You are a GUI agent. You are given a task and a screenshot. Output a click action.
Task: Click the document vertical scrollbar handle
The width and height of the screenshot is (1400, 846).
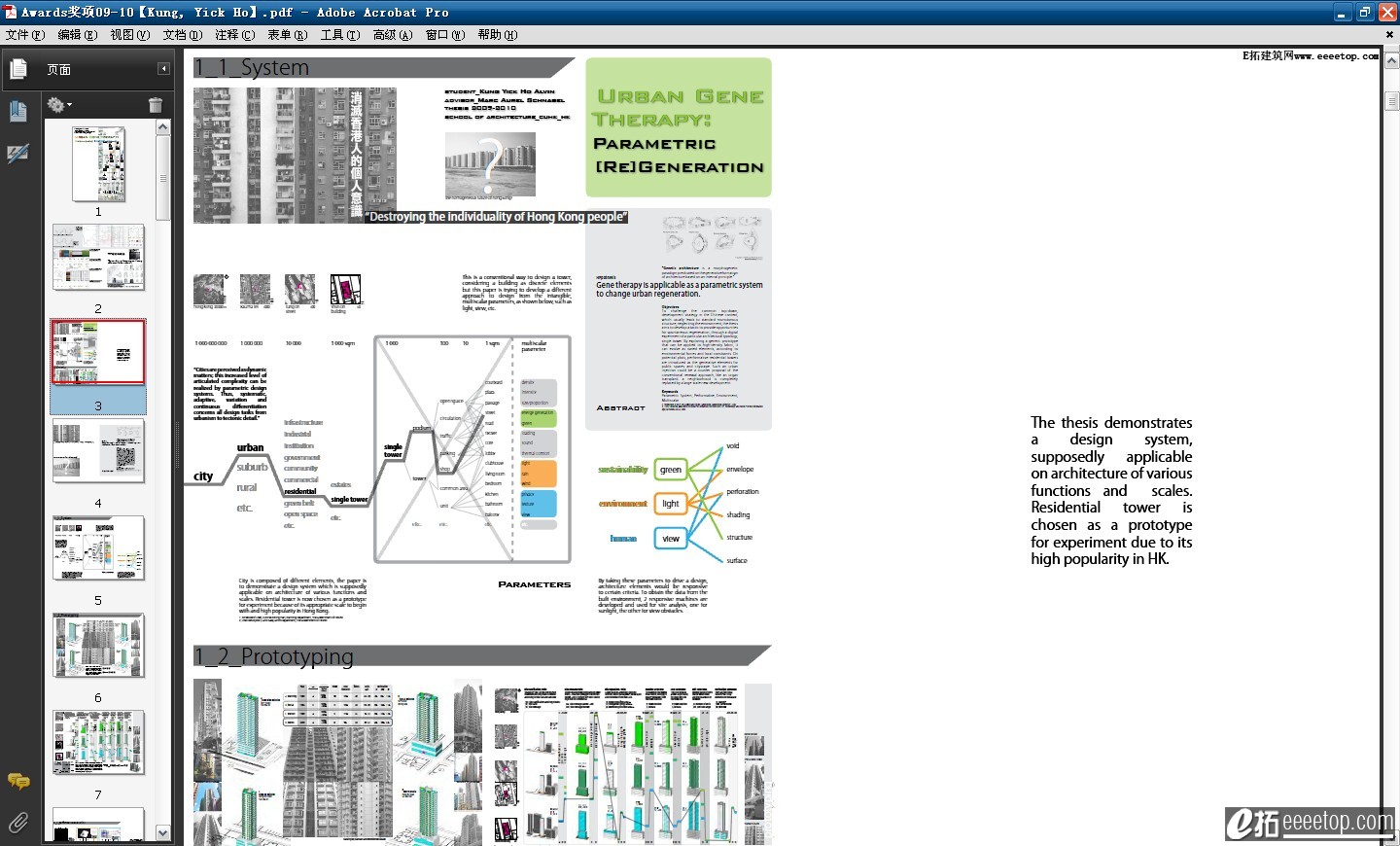1391,101
